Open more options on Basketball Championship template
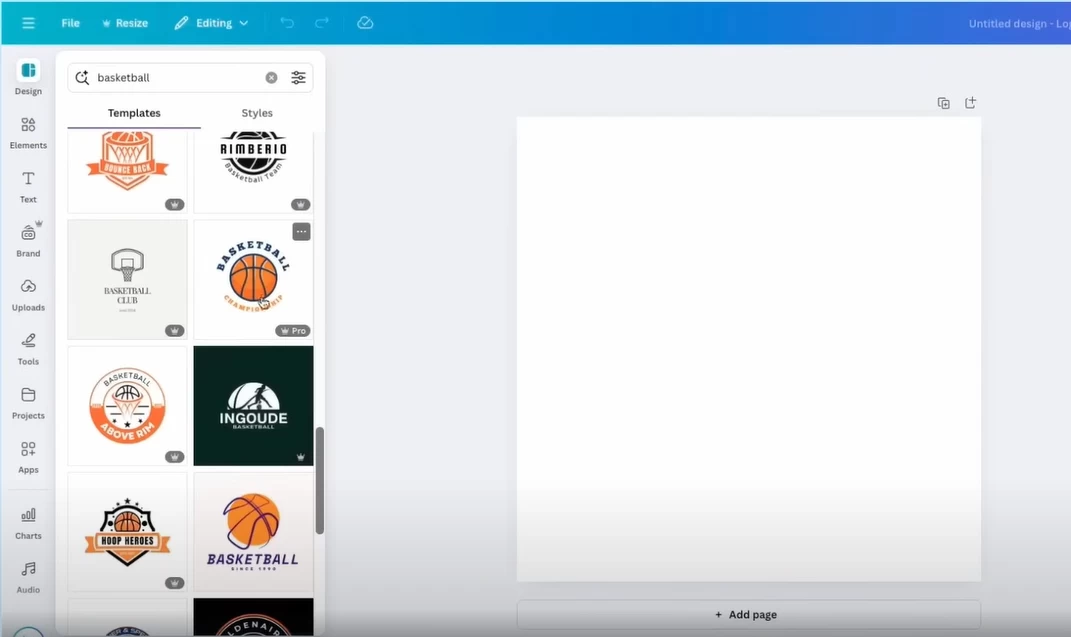Viewport: 1071px width, 637px height. click(301, 232)
